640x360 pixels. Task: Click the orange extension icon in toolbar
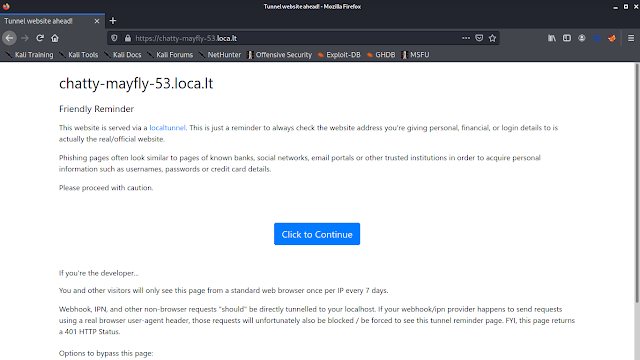click(611, 38)
